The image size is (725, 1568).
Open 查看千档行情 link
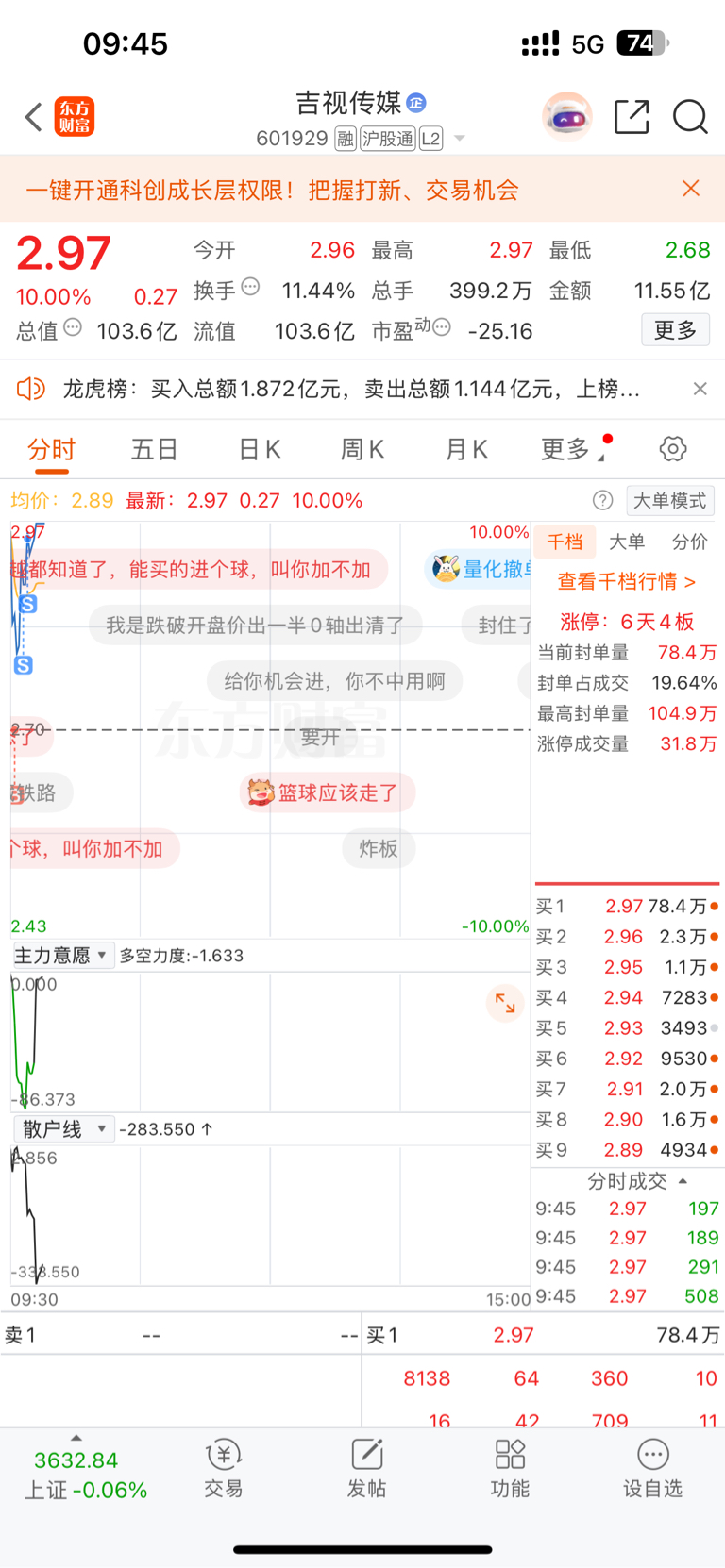627,581
